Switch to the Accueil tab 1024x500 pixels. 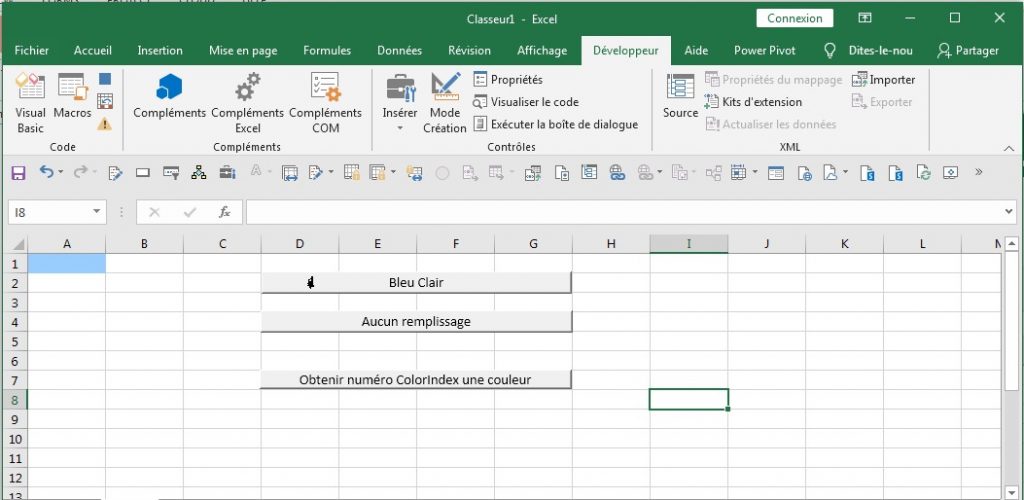tap(93, 50)
